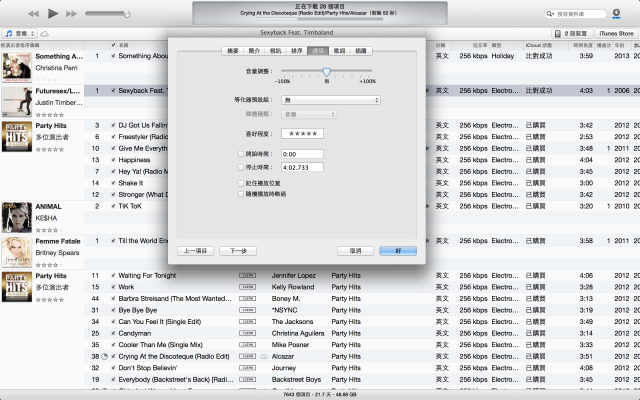Open the 媒體種類 media kind dropdown

(309, 115)
